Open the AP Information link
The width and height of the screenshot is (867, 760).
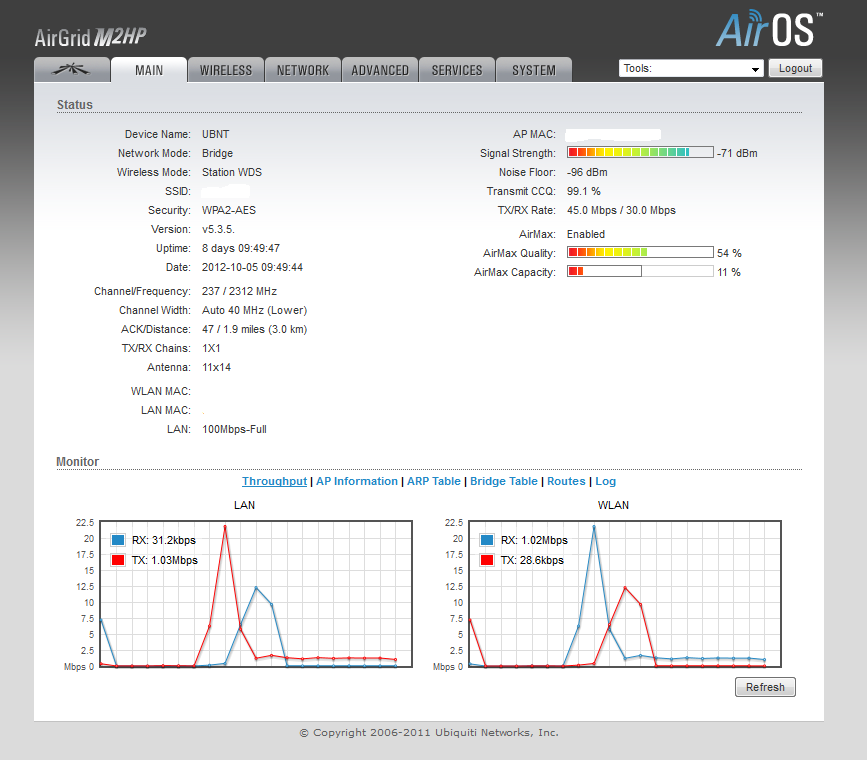pyautogui.click(x=357, y=481)
